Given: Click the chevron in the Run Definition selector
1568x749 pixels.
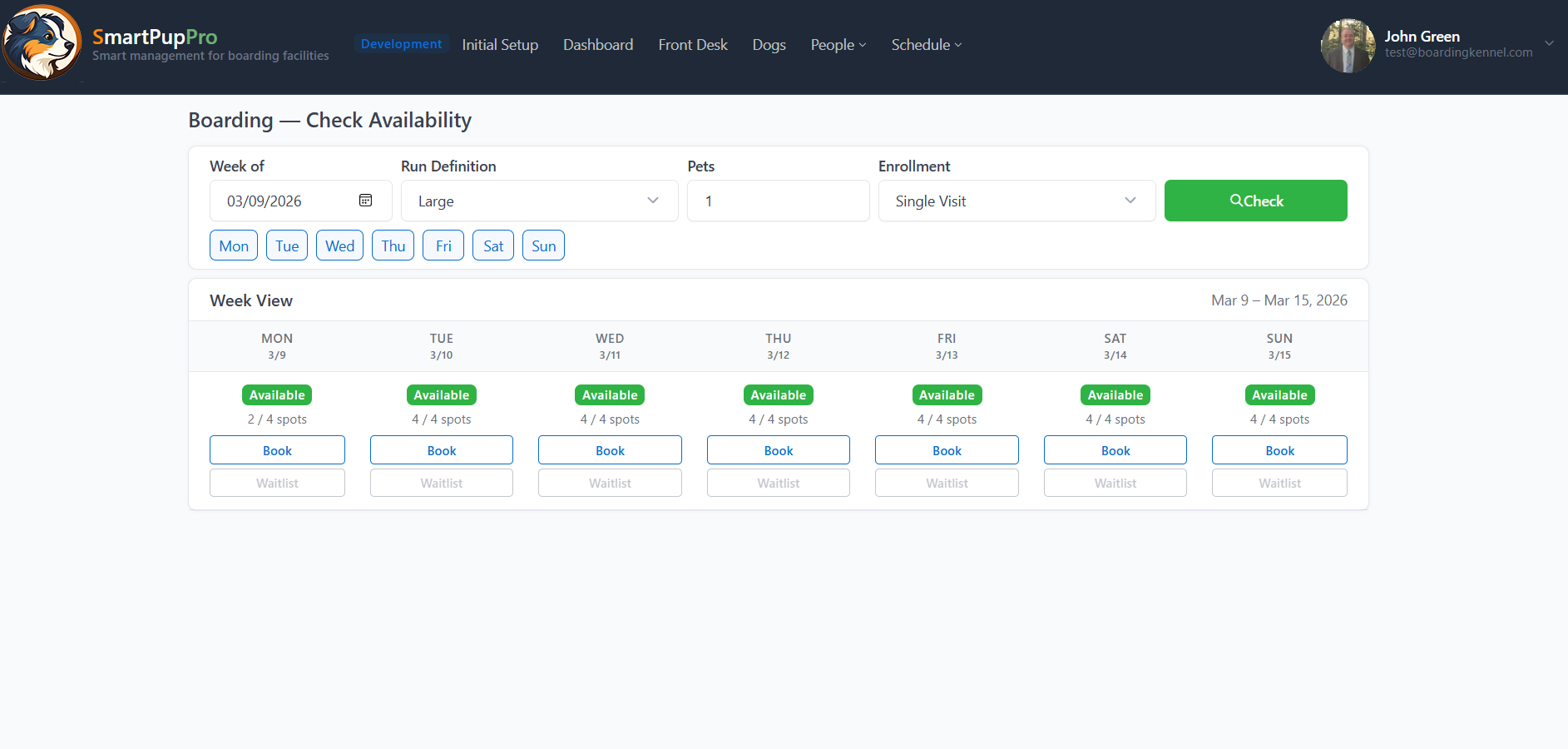Looking at the screenshot, I should 652,201.
